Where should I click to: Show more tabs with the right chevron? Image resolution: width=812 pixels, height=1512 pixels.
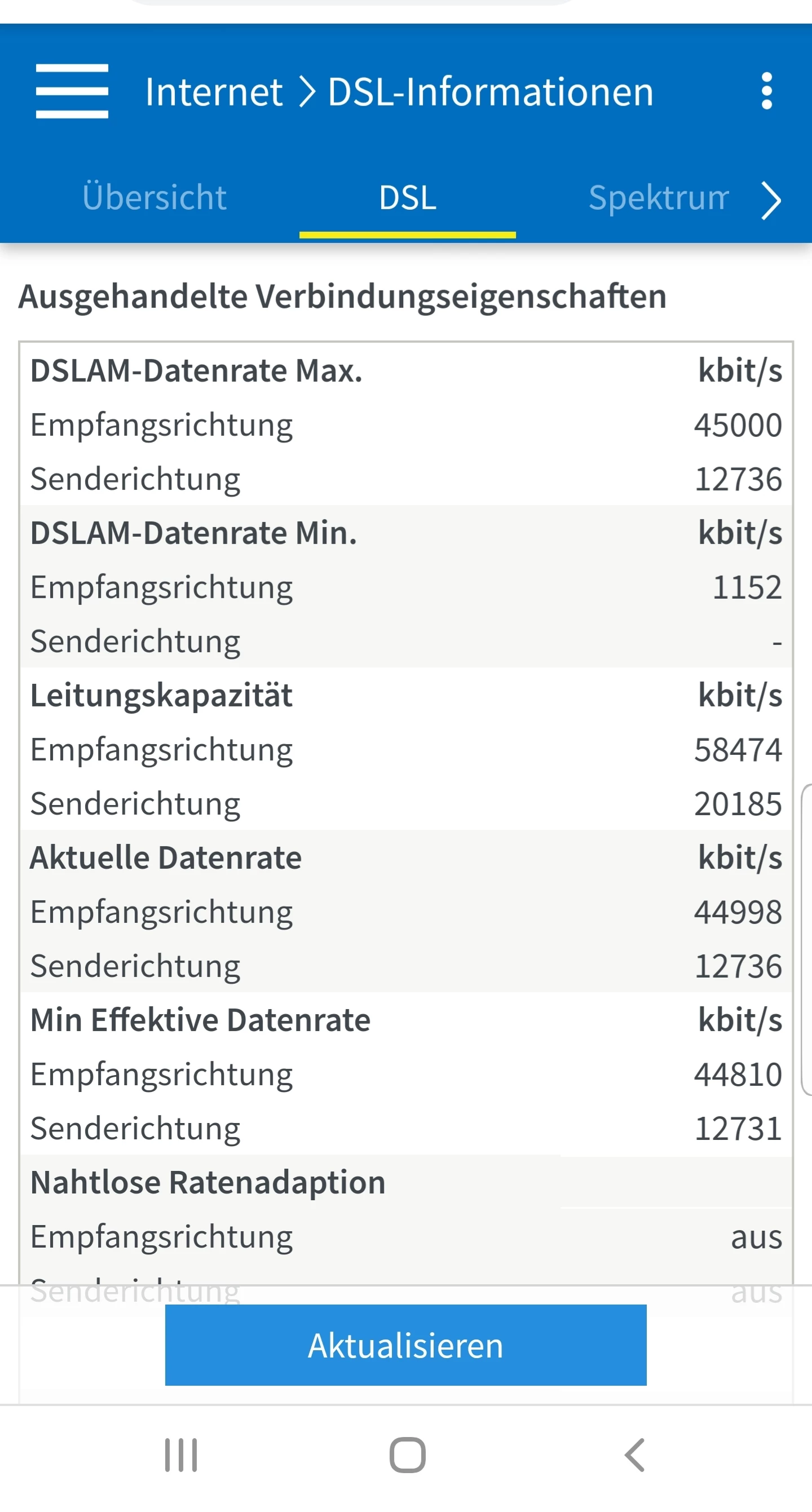771,200
